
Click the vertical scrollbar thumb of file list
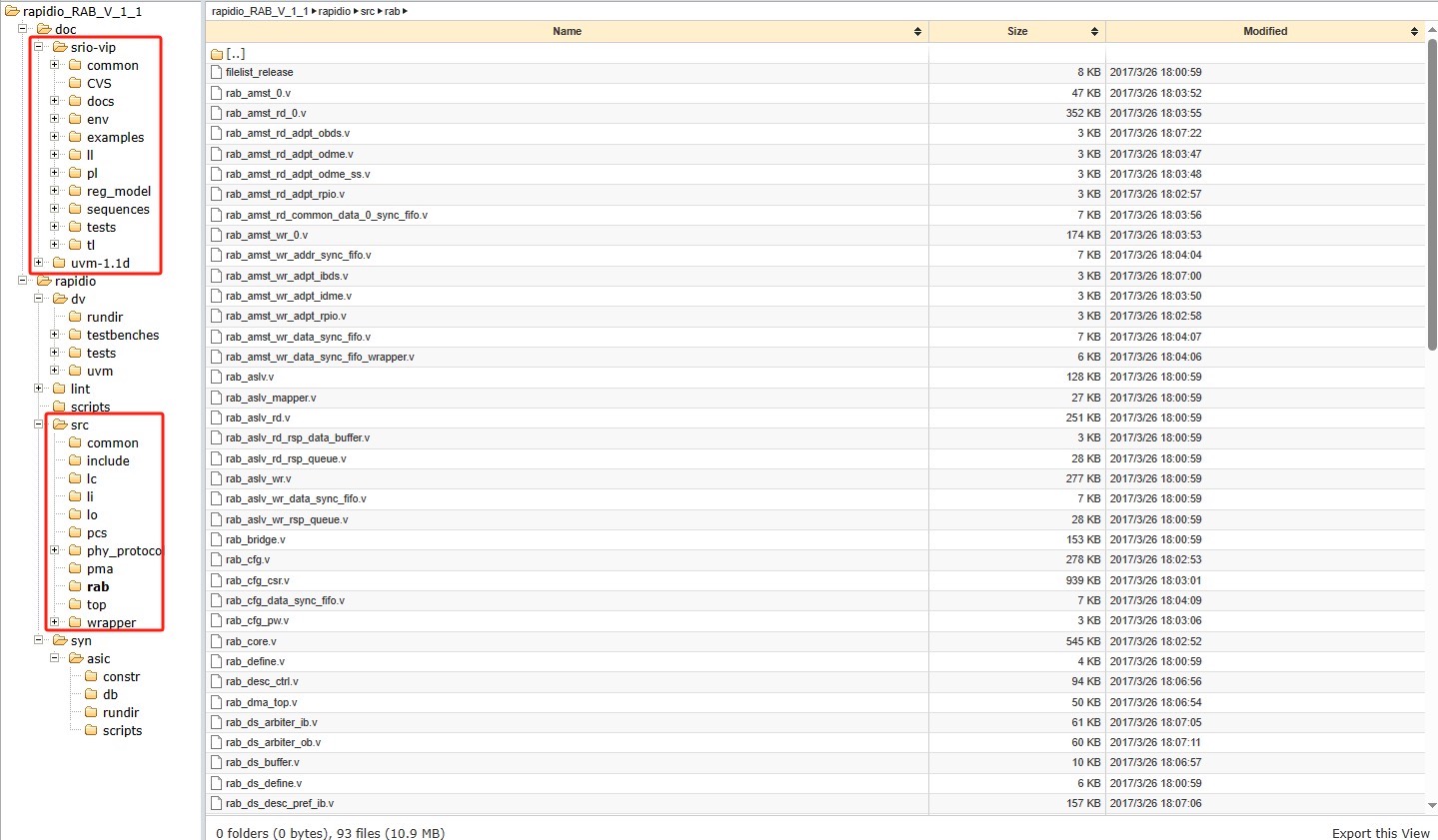[x=1431, y=195]
